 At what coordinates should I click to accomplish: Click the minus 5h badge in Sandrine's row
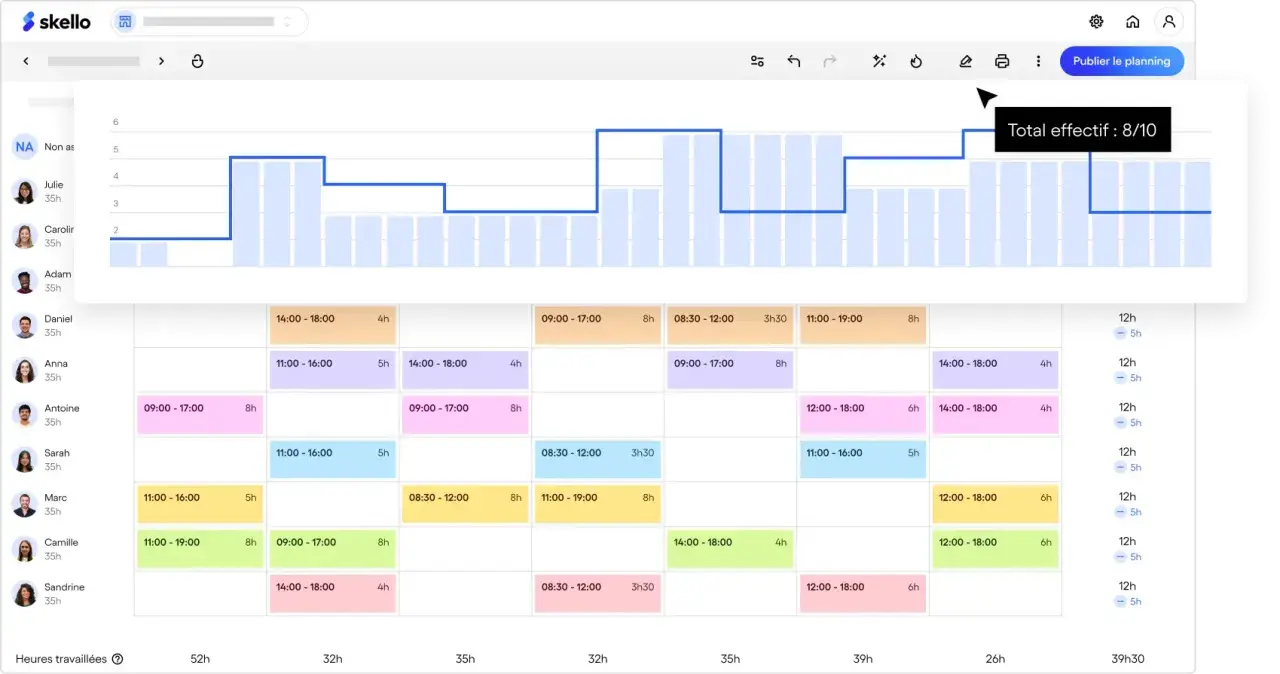pyautogui.click(x=1128, y=601)
